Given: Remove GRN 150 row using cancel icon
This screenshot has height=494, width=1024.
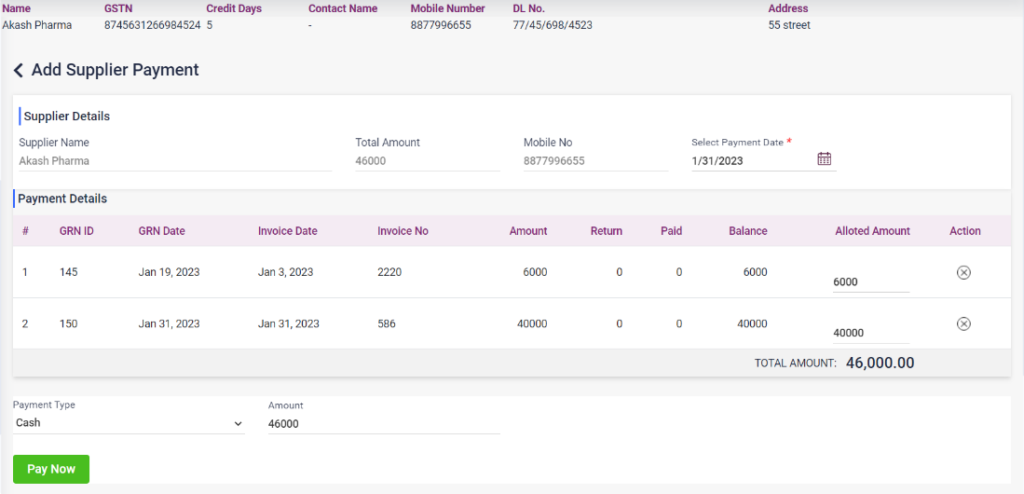Looking at the screenshot, I should 963,323.
